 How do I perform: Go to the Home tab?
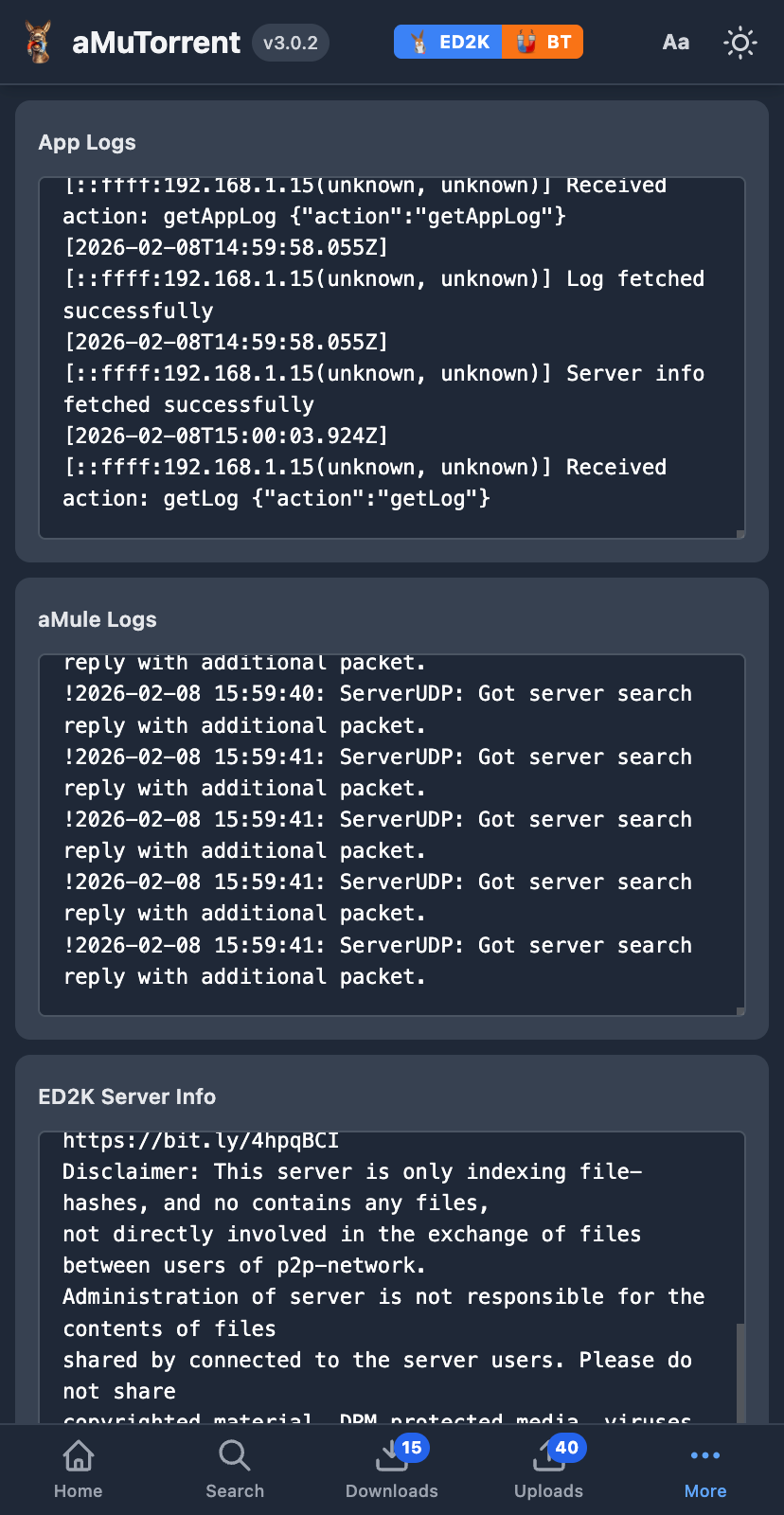78,1469
